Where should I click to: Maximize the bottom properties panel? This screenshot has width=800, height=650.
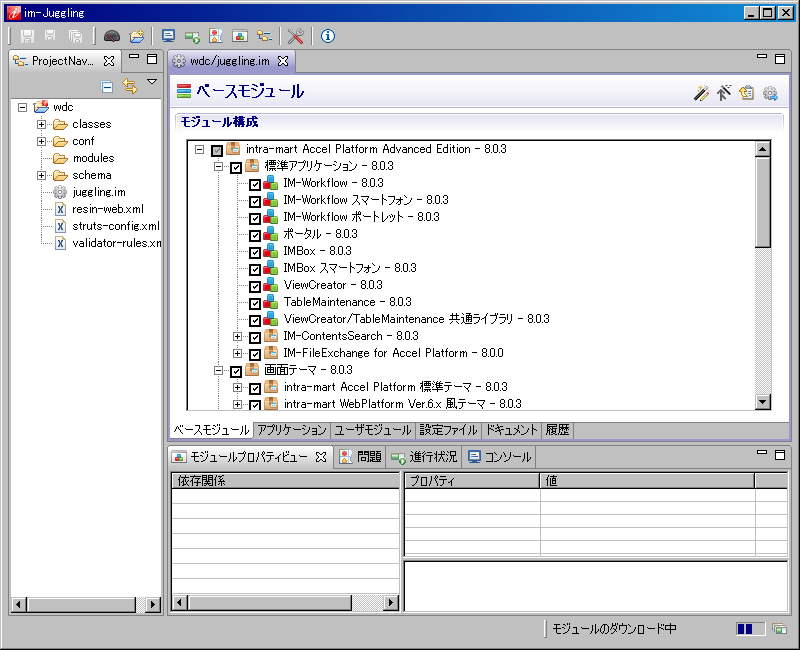[x=780, y=455]
